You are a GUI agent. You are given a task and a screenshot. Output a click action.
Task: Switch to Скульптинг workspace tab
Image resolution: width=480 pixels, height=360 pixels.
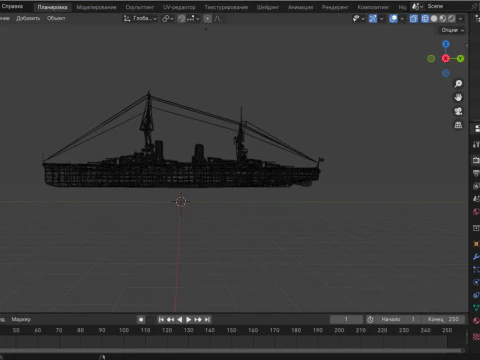click(140, 7)
